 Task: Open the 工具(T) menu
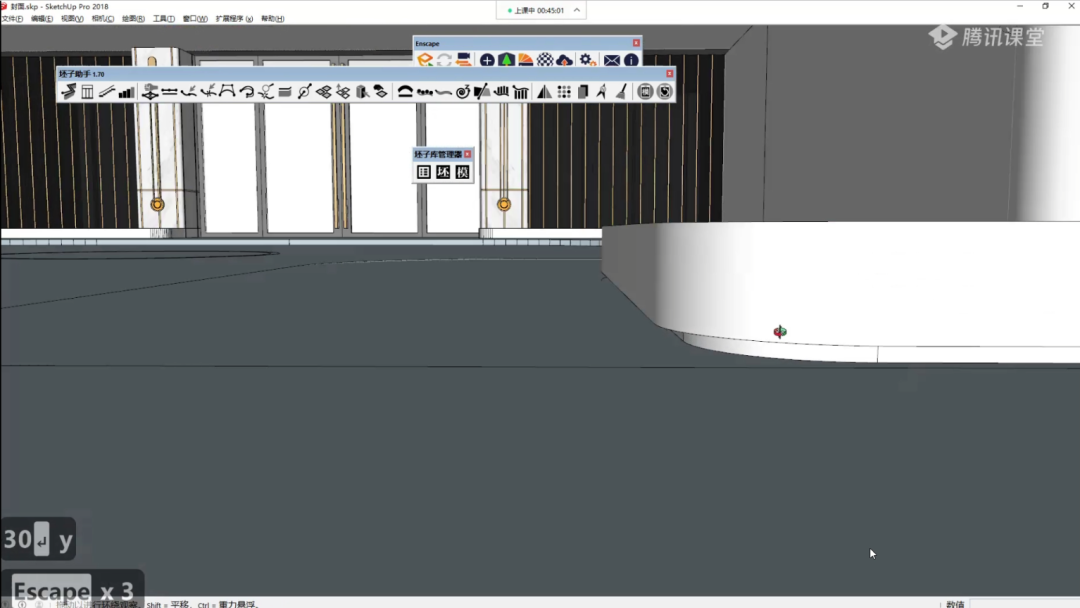click(163, 19)
